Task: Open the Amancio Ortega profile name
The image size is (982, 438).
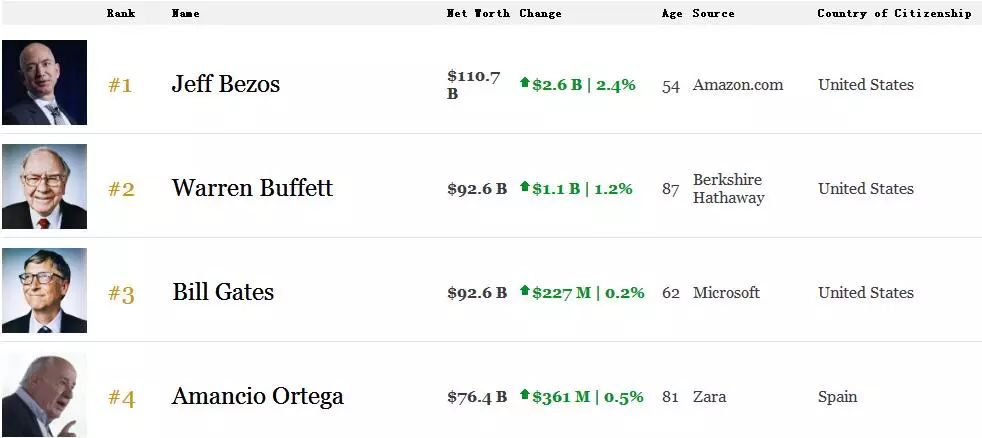Action: pyautogui.click(x=257, y=397)
